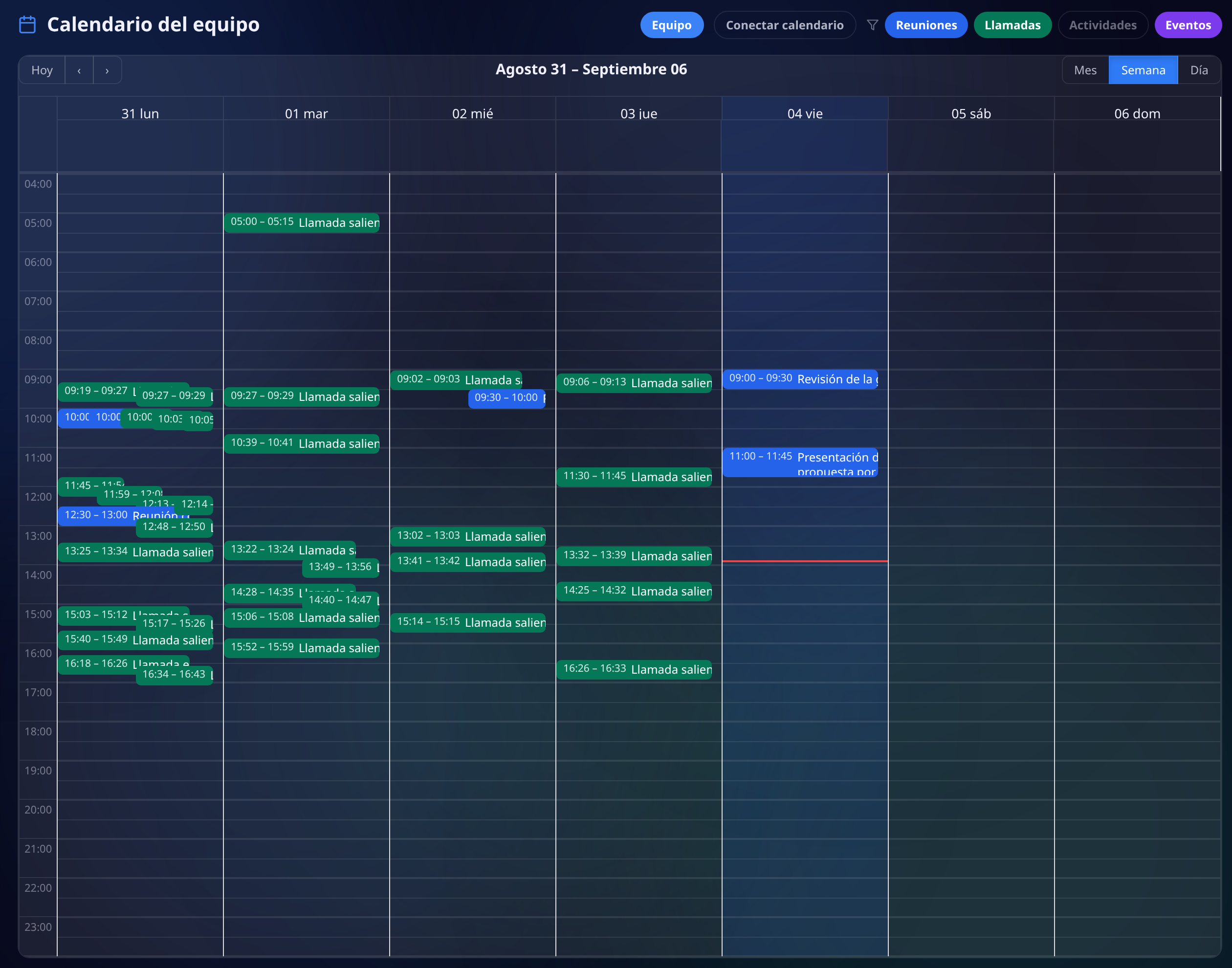Switch to Semana view

pos(1143,70)
